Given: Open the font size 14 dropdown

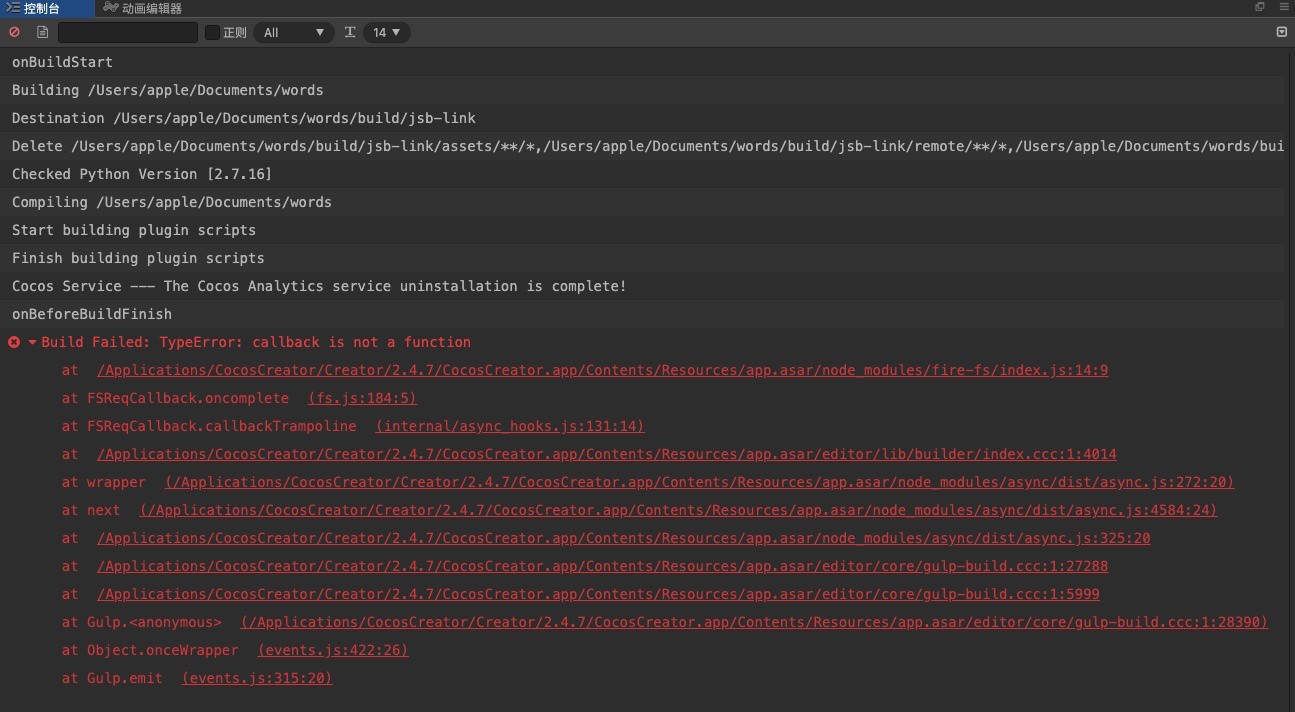Looking at the screenshot, I should pos(386,33).
